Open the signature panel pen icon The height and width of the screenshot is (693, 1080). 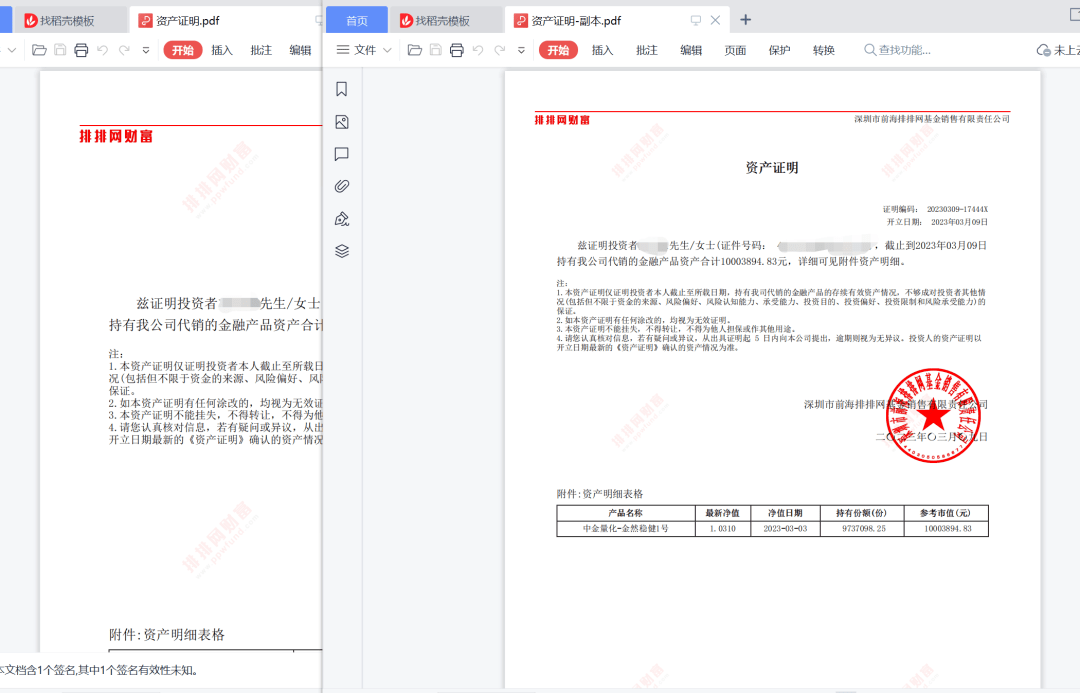click(x=342, y=219)
